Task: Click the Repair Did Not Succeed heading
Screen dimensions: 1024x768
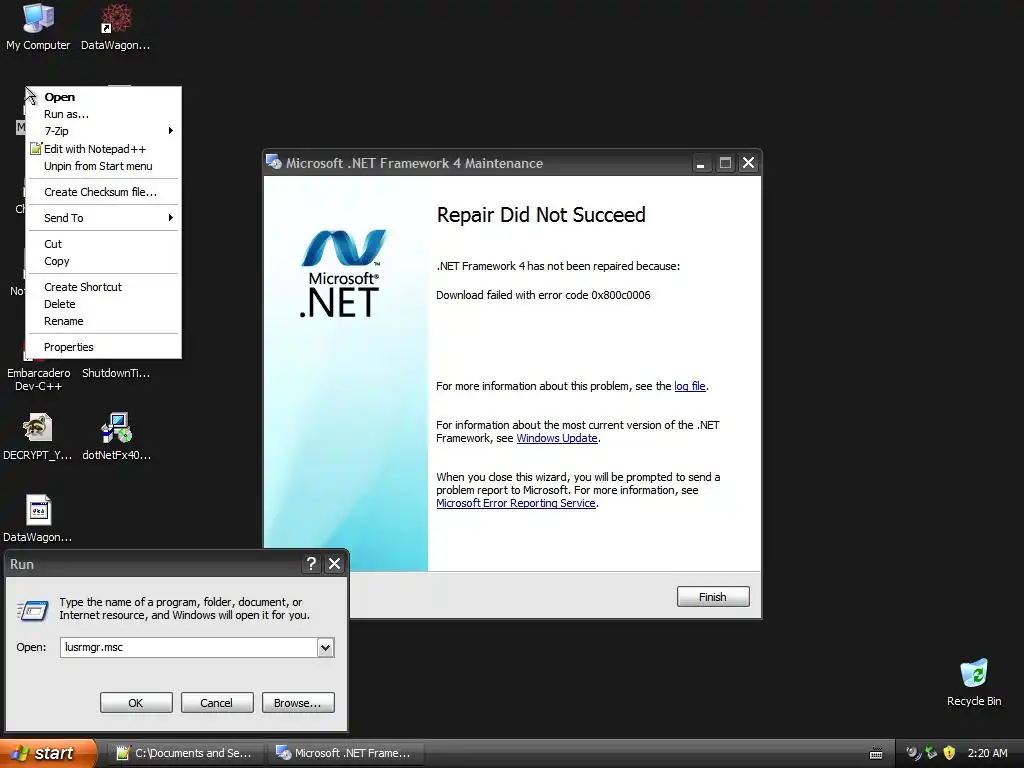Action: (x=541, y=215)
